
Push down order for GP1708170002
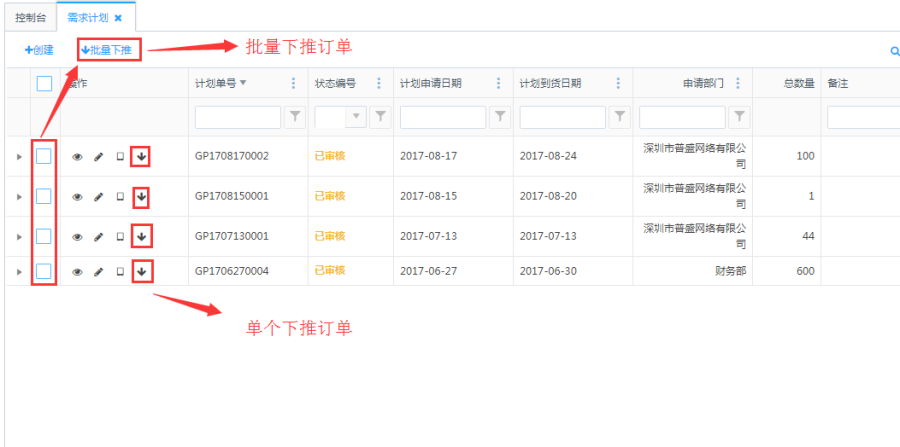[x=141, y=156]
